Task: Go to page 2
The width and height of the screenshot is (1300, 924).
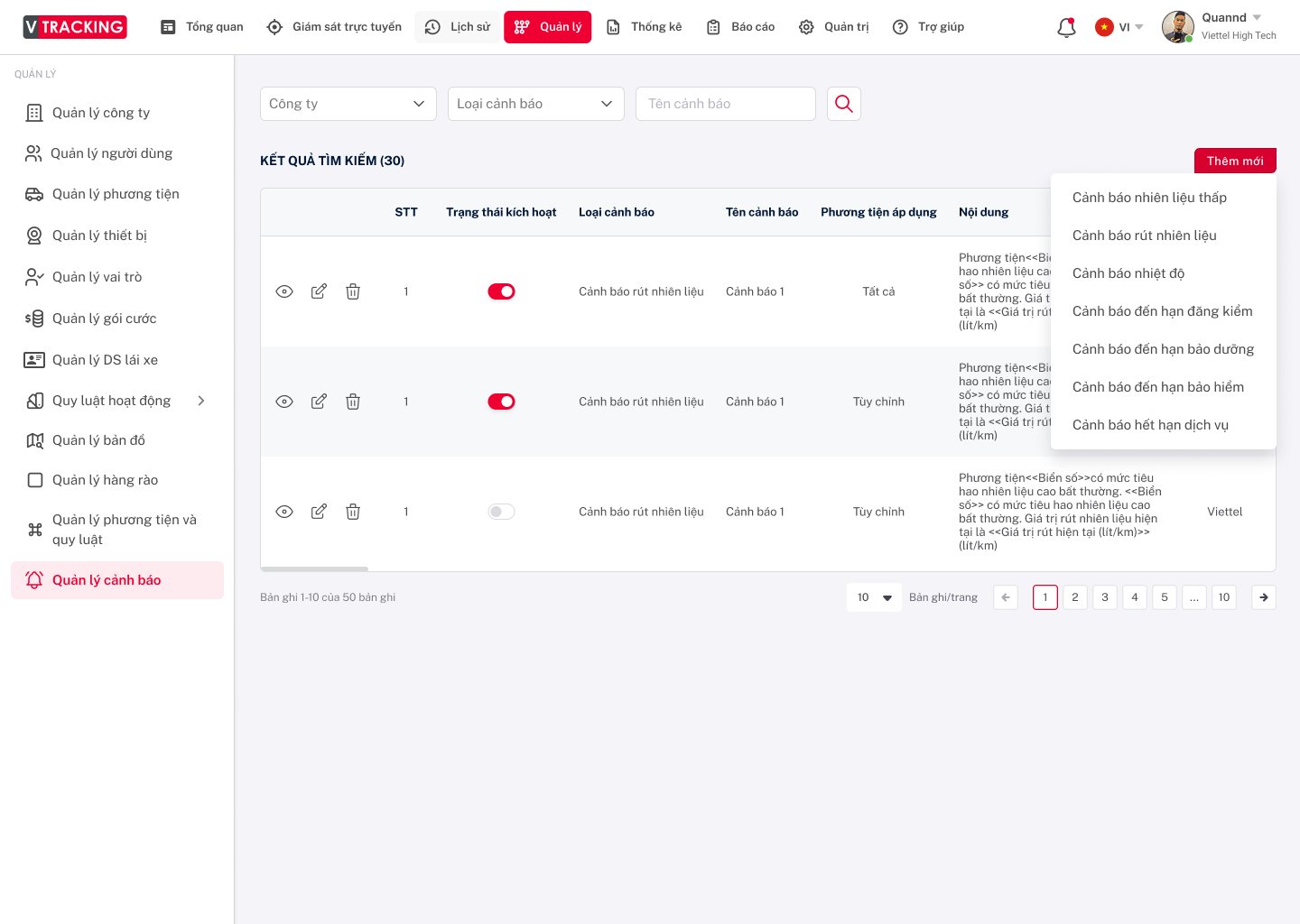Action: [1075, 597]
